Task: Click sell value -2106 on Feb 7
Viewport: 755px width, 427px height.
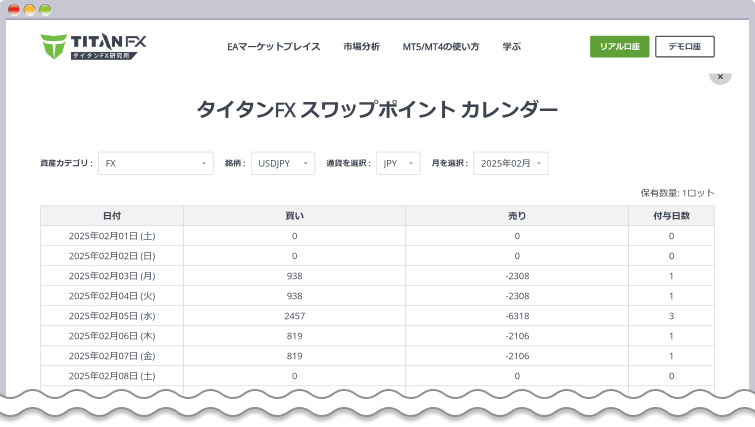Action: (x=517, y=356)
